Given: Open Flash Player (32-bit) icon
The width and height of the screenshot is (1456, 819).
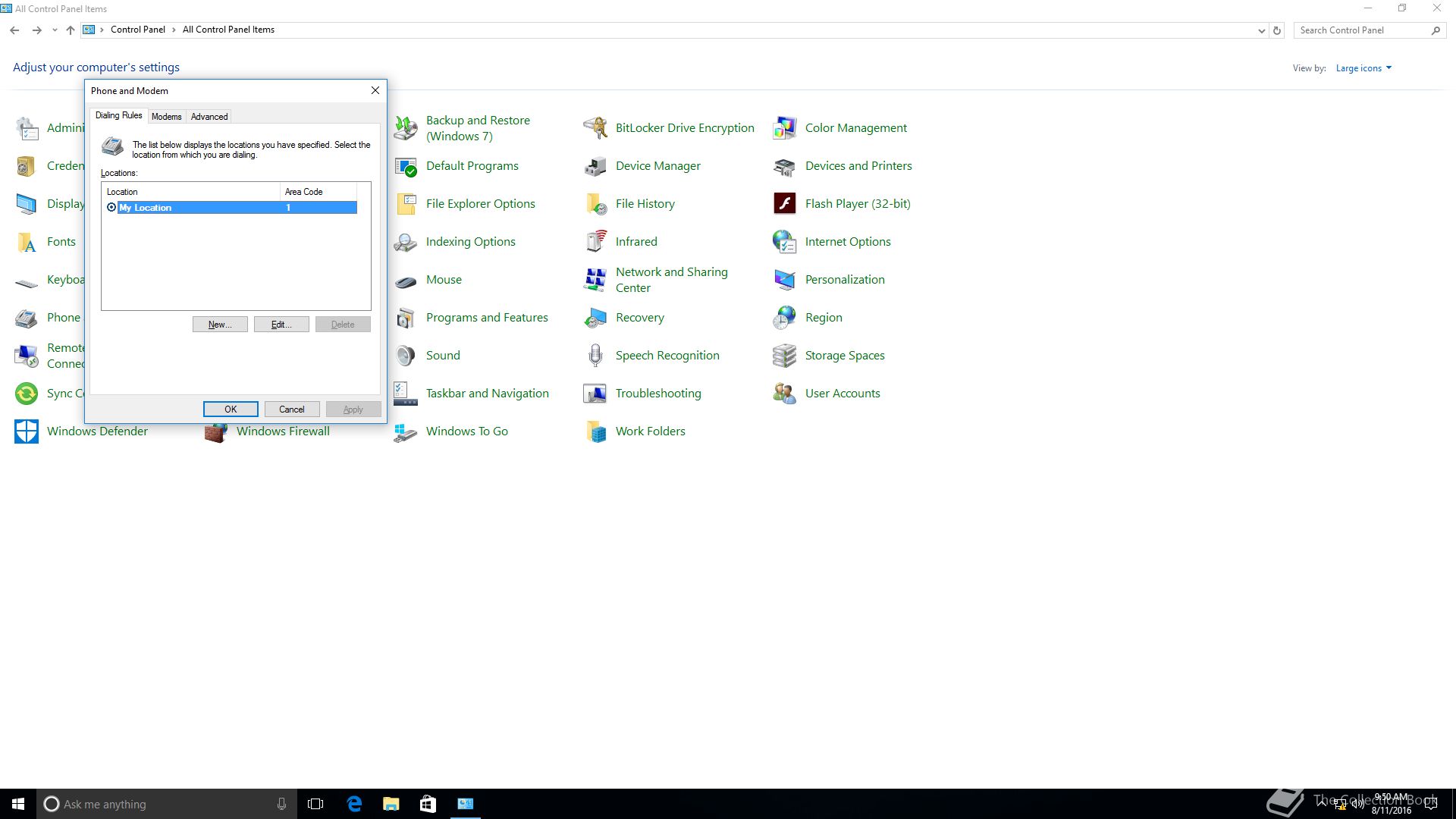Looking at the screenshot, I should tap(785, 204).
